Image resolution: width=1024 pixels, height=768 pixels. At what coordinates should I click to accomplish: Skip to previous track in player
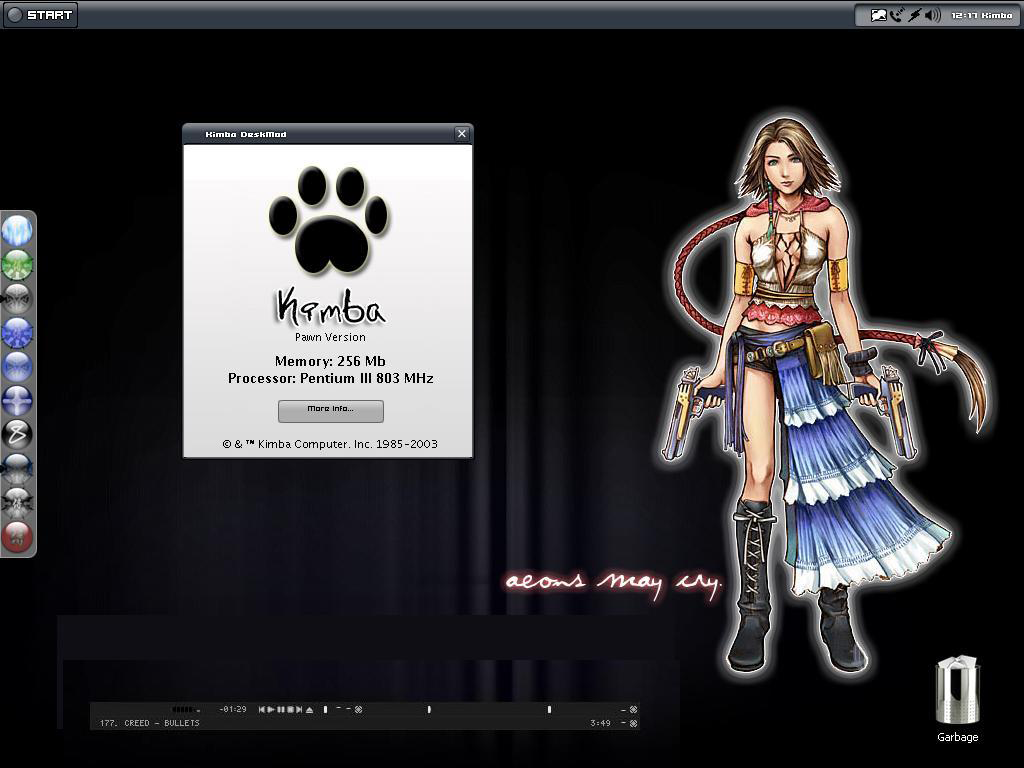pos(262,709)
